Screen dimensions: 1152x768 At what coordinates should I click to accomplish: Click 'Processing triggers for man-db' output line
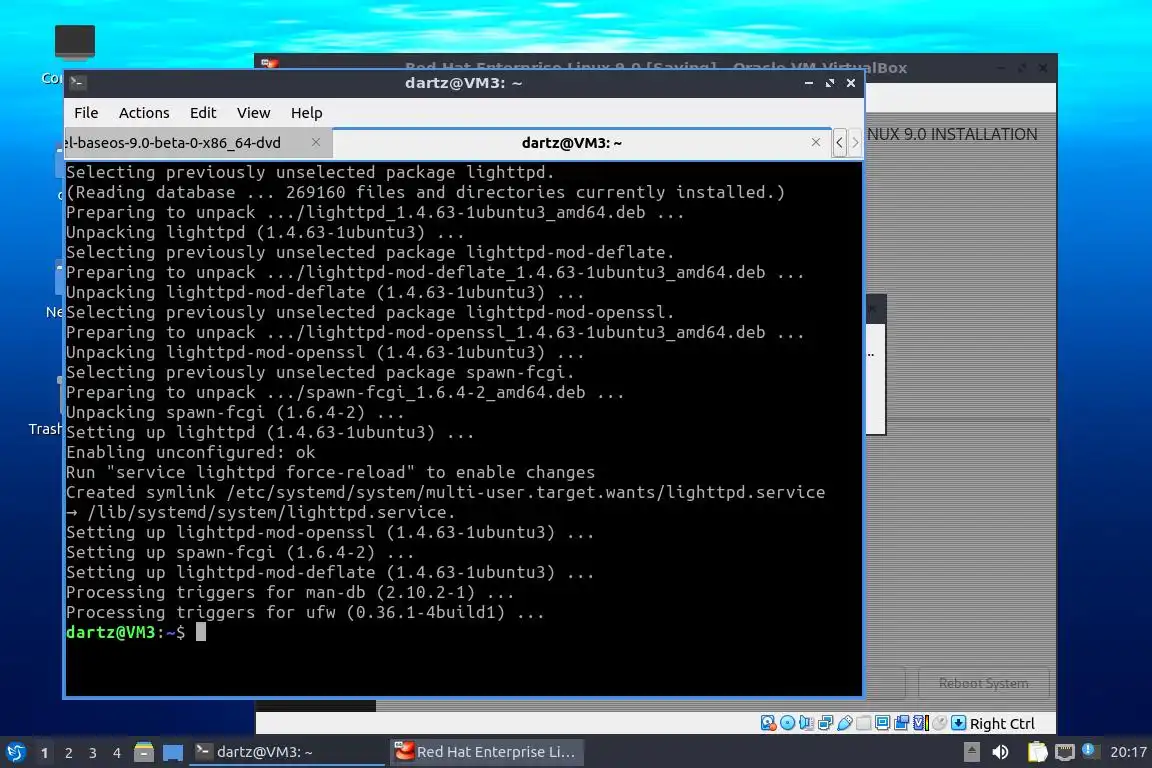pos(289,592)
